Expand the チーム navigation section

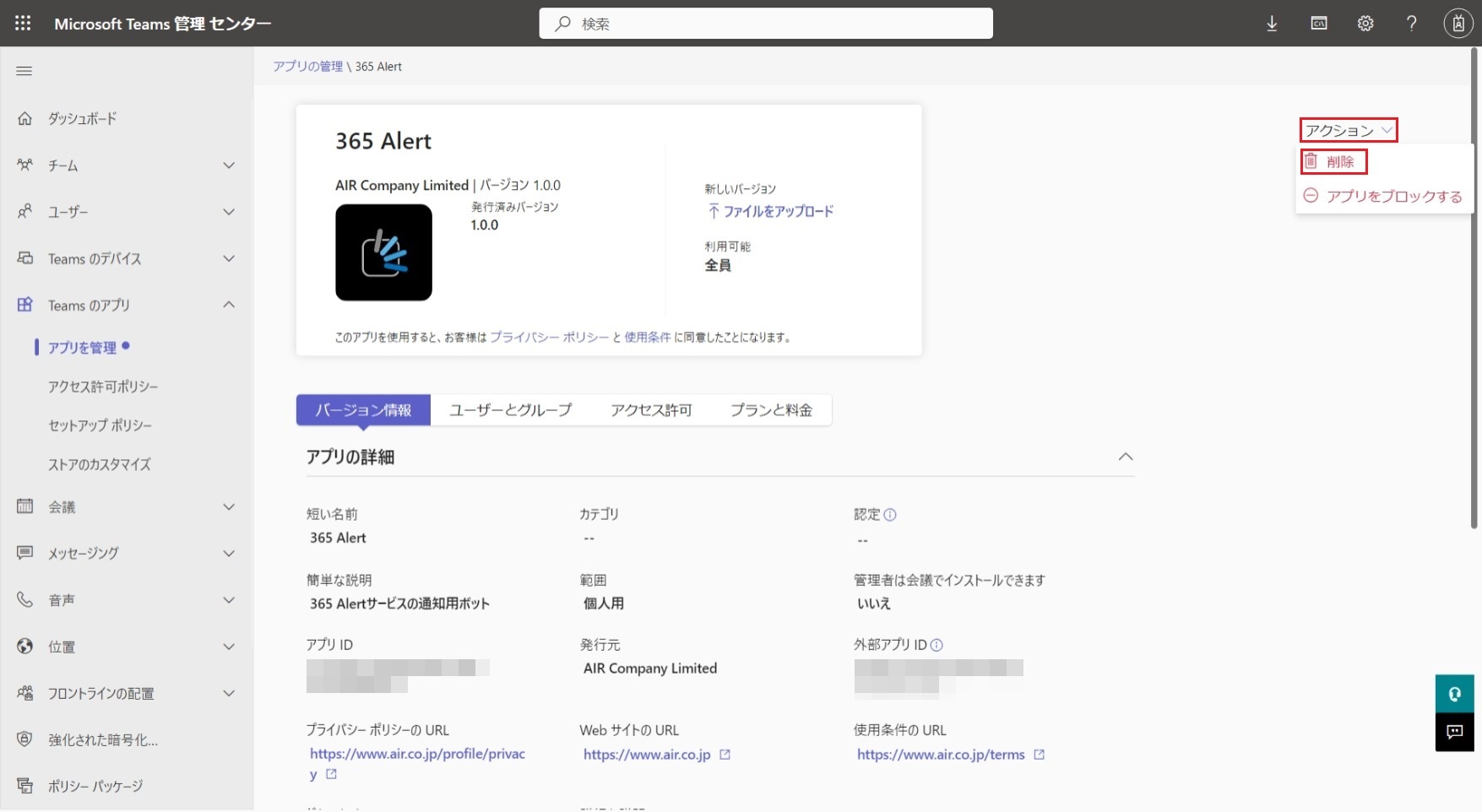pos(228,165)
